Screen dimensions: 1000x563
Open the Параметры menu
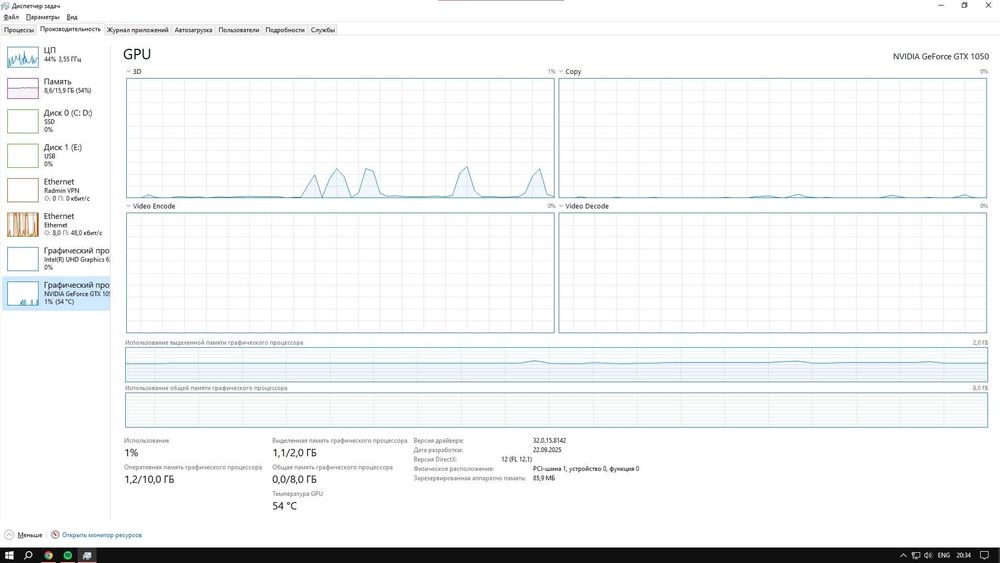coord(43,17)
